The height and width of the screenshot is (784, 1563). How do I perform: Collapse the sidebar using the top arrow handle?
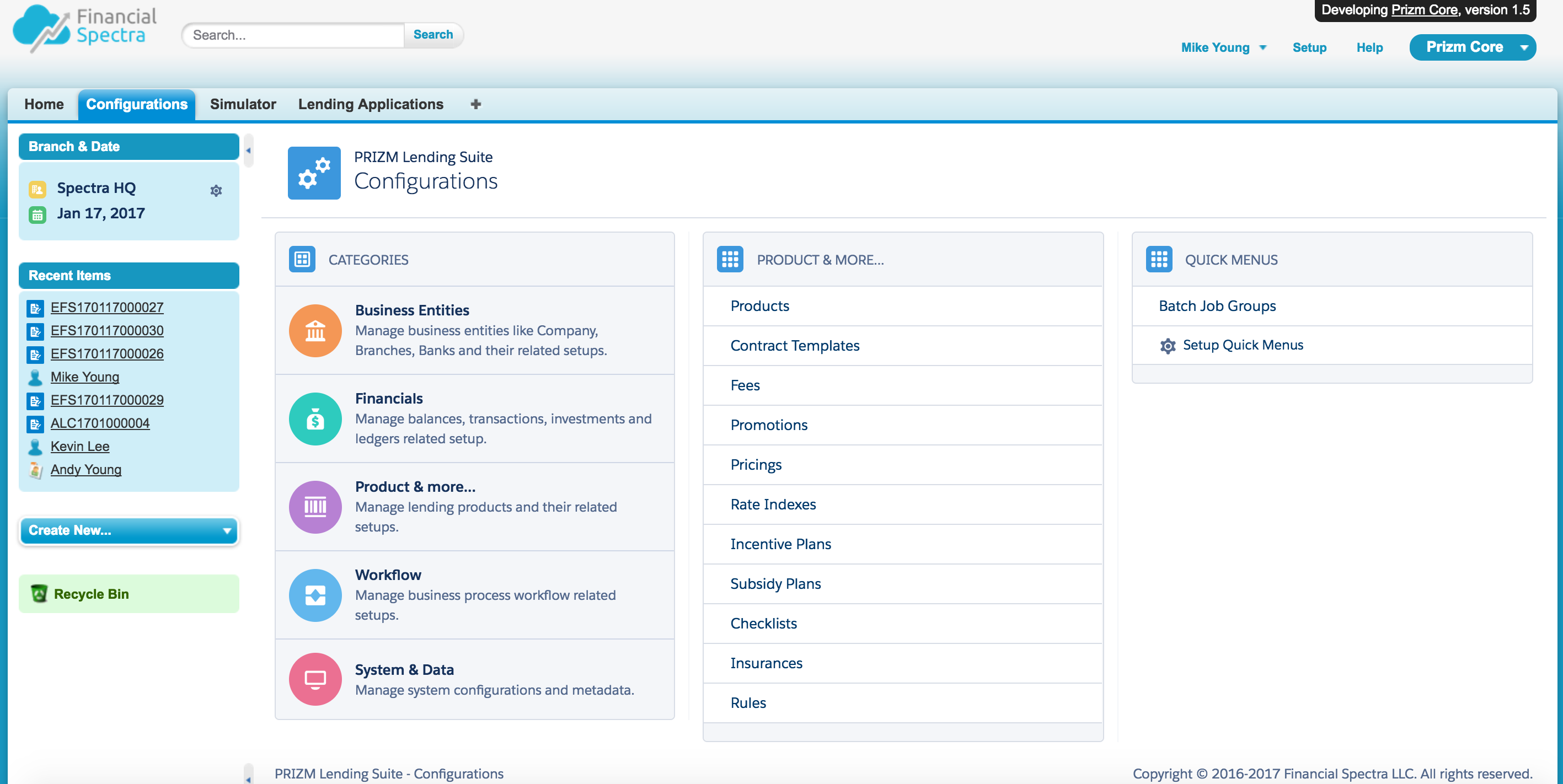pyautogui.click(x=248, y=151)
